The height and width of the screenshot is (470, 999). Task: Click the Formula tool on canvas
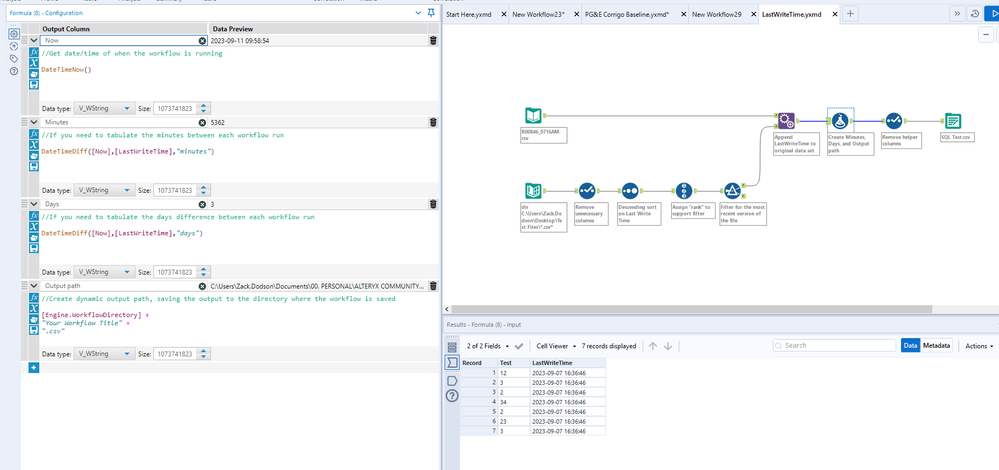pyautogui.click(x=839, y=121)
